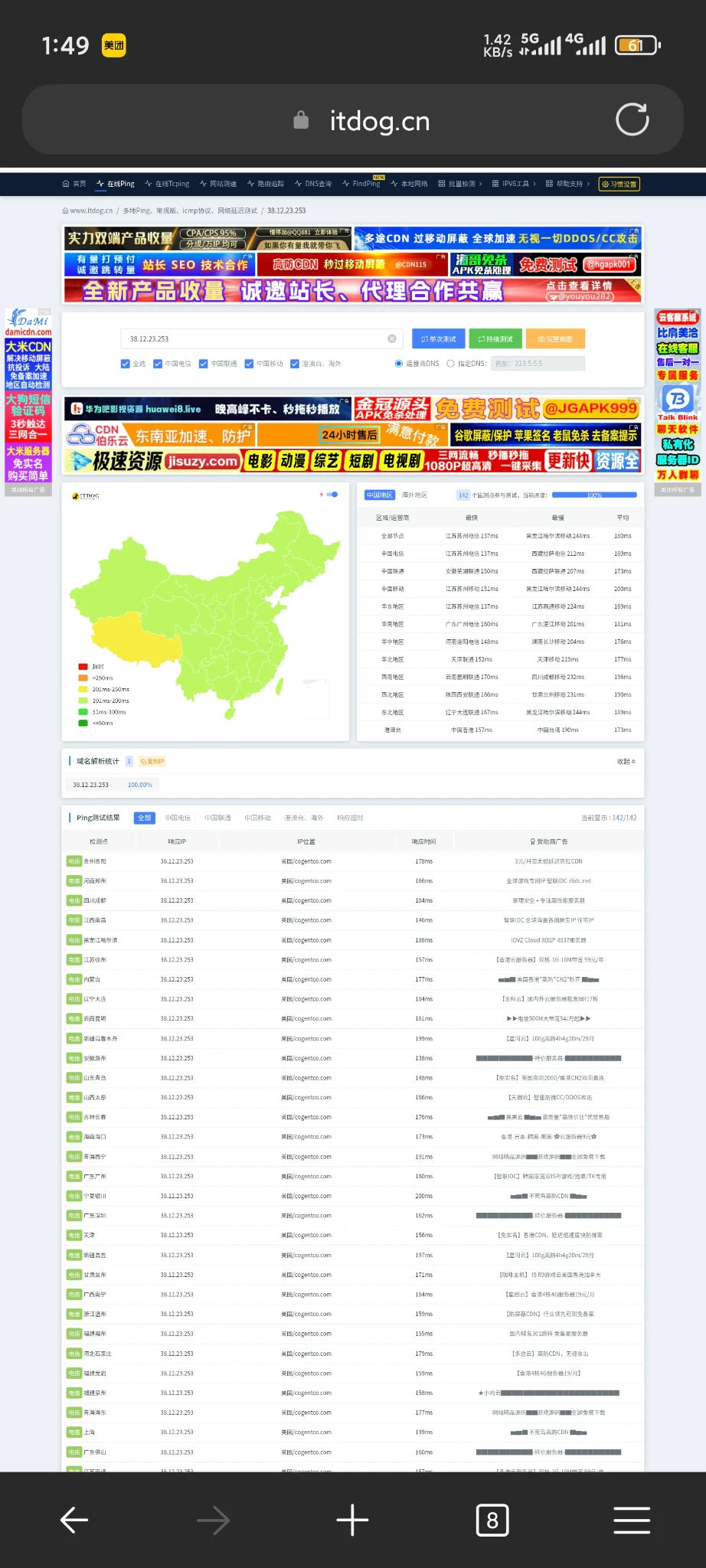
Task: Click the red 超时 legend swatch
Action: (83, 666)
